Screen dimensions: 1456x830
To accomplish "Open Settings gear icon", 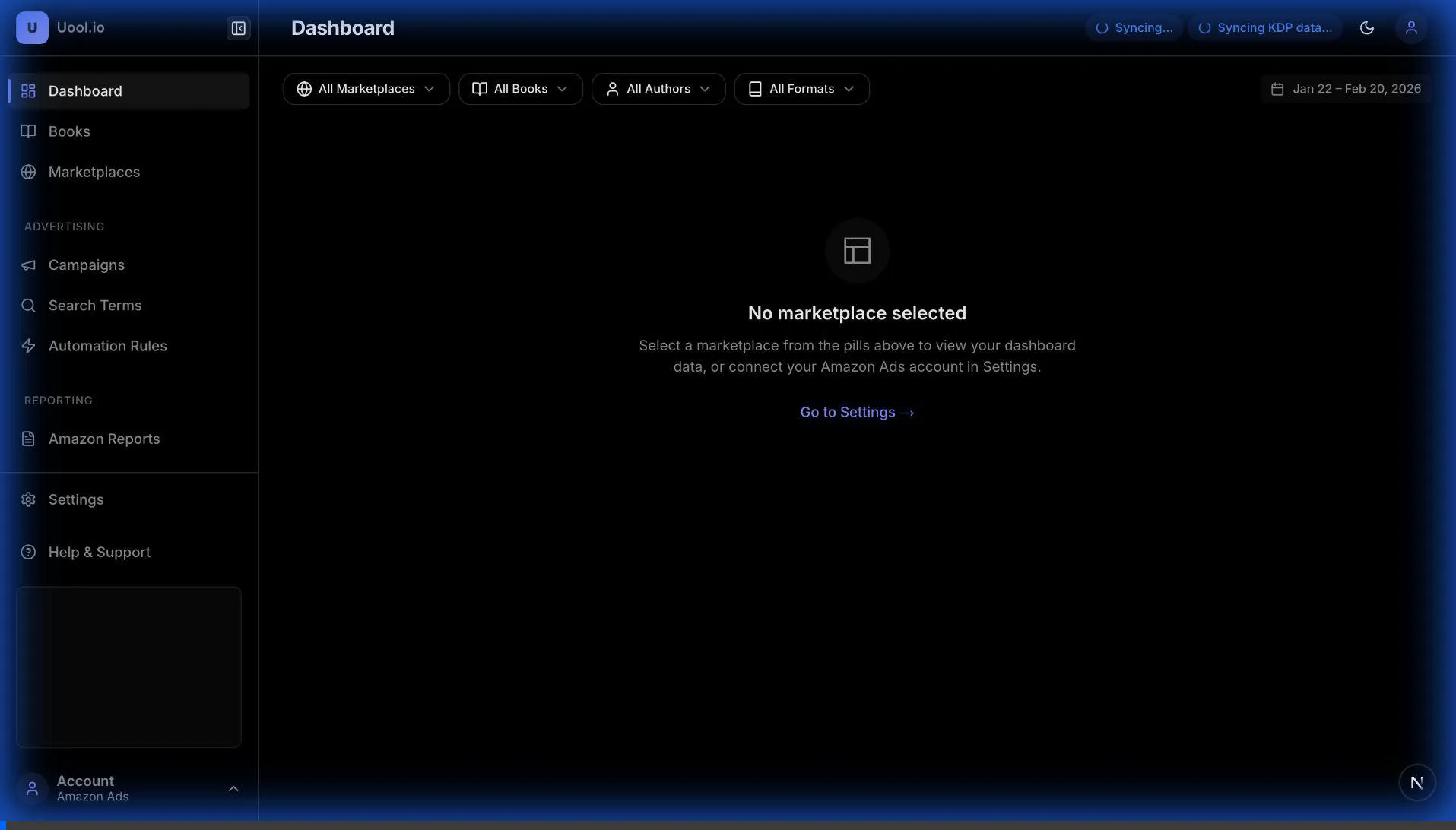I will [x=29, y=499].
